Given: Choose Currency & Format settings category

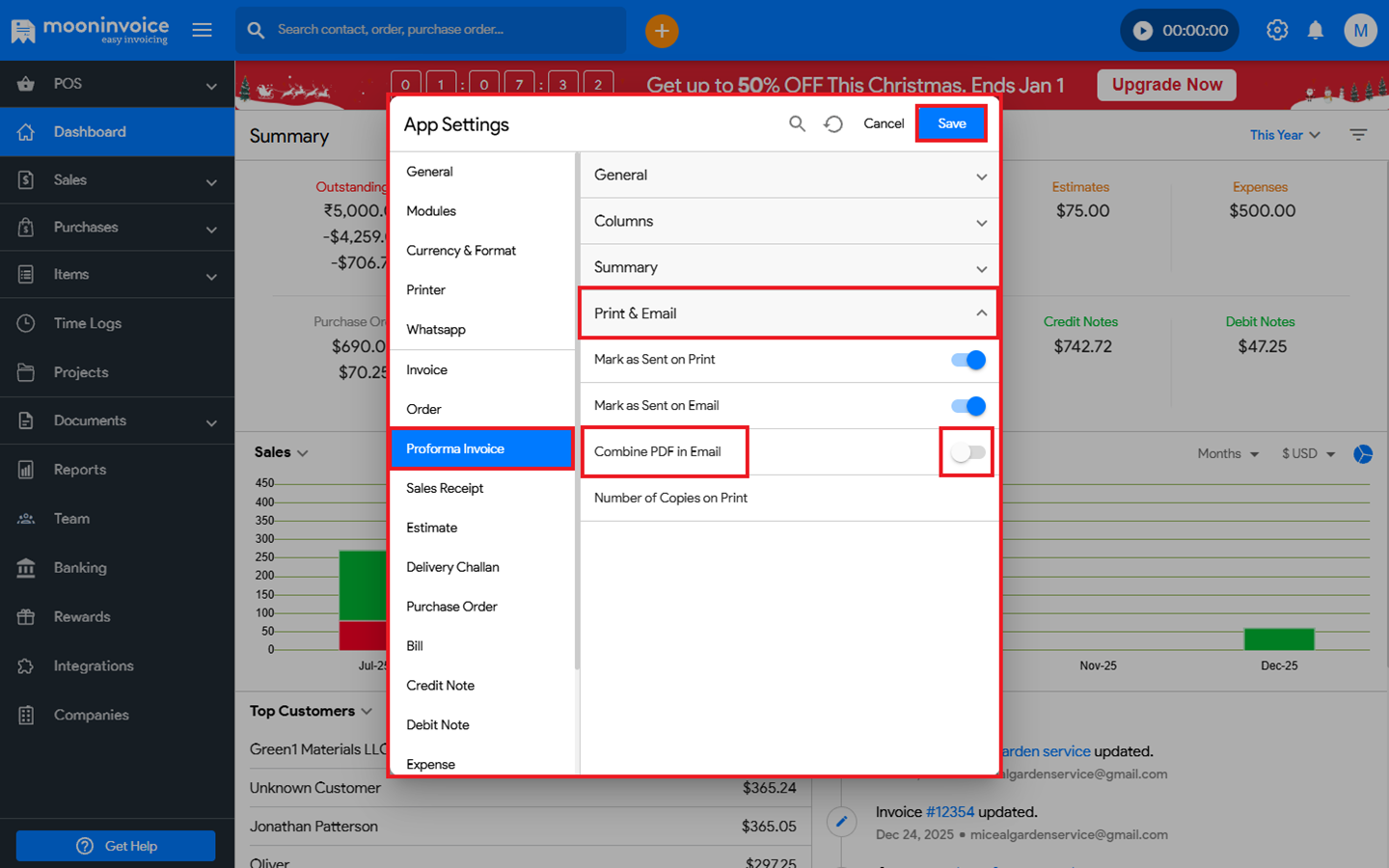Looking at the screenshot, I should 461,251.
